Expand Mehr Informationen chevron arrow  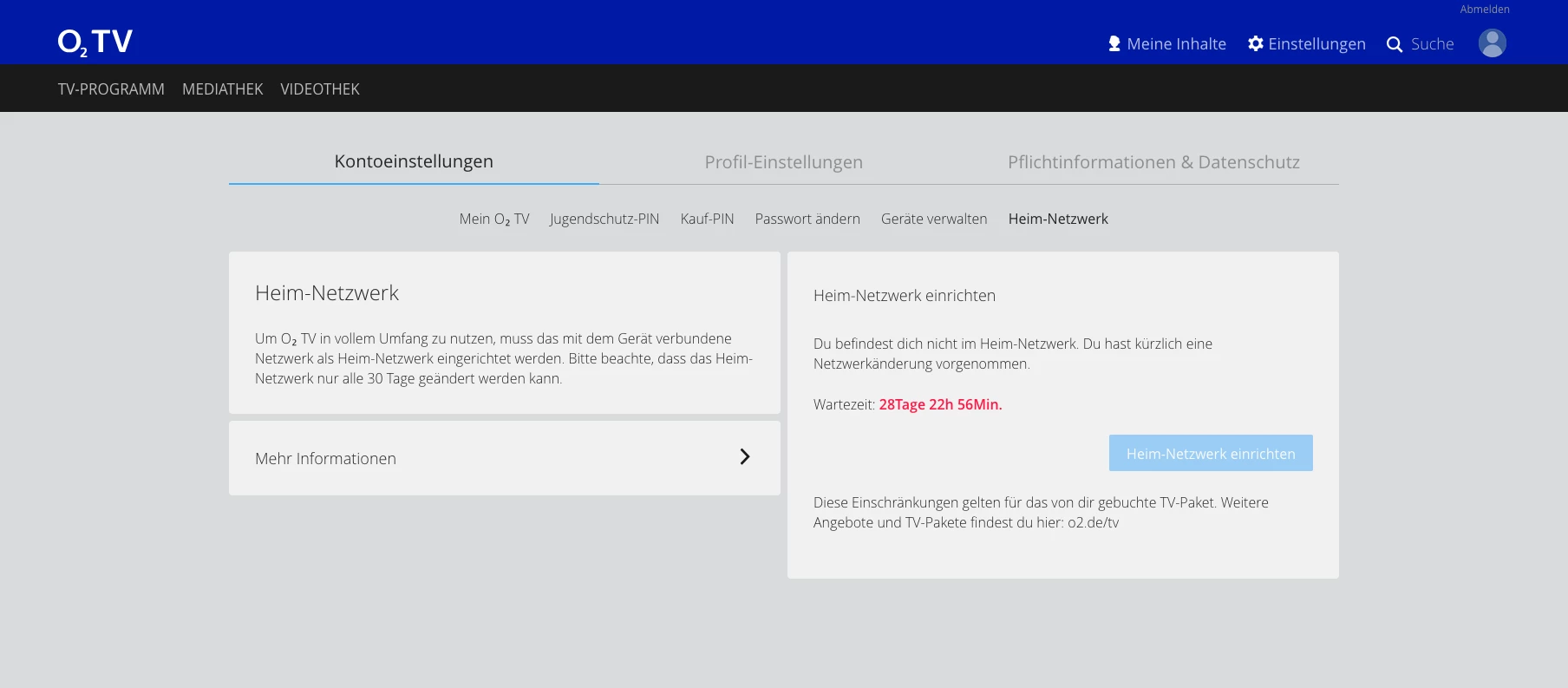coord(744,456)
